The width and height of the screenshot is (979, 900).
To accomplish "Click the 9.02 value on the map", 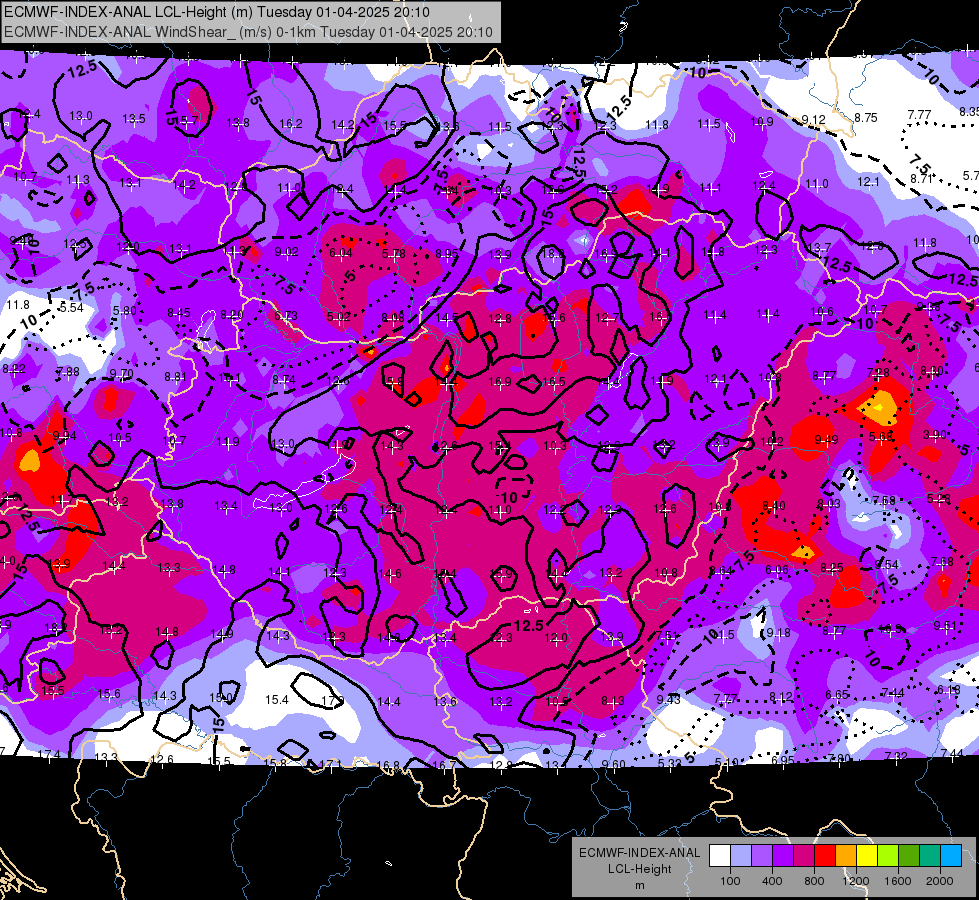I will click(x=287, y=252).
